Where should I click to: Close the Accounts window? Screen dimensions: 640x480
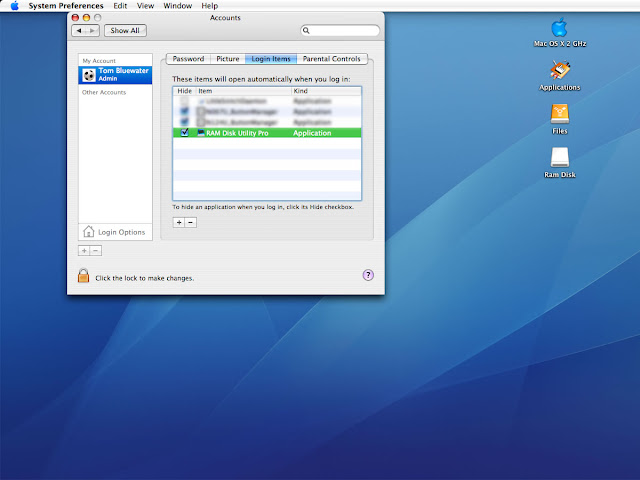[75, 18]
